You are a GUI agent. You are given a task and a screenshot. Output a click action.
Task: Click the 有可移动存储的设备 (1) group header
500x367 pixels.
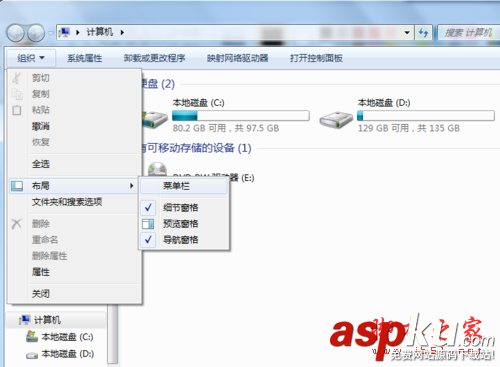pos(196,148)
